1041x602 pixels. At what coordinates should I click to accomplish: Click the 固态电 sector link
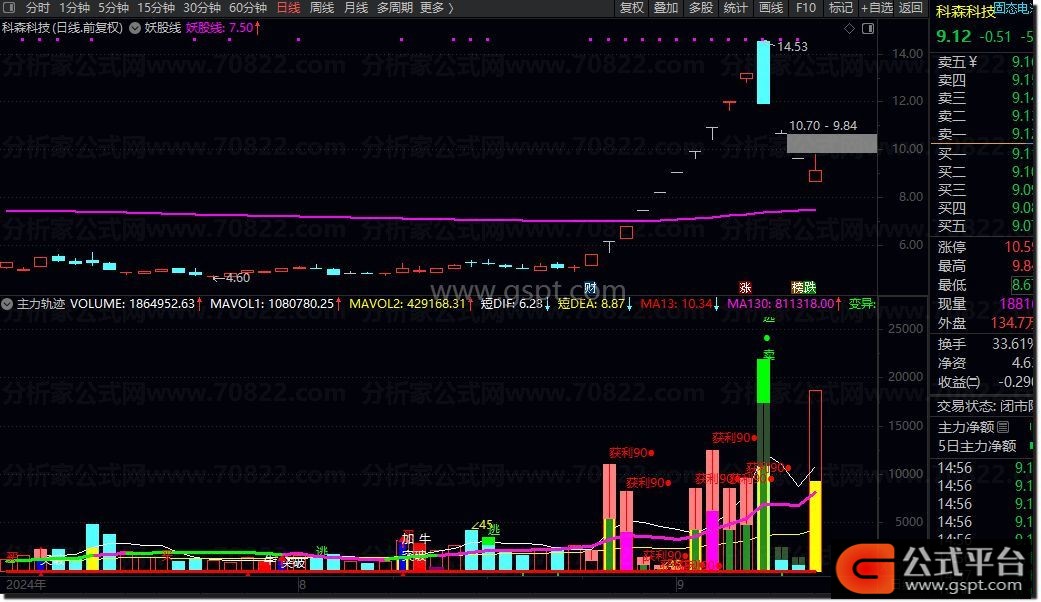click(x=1014, y=8)
